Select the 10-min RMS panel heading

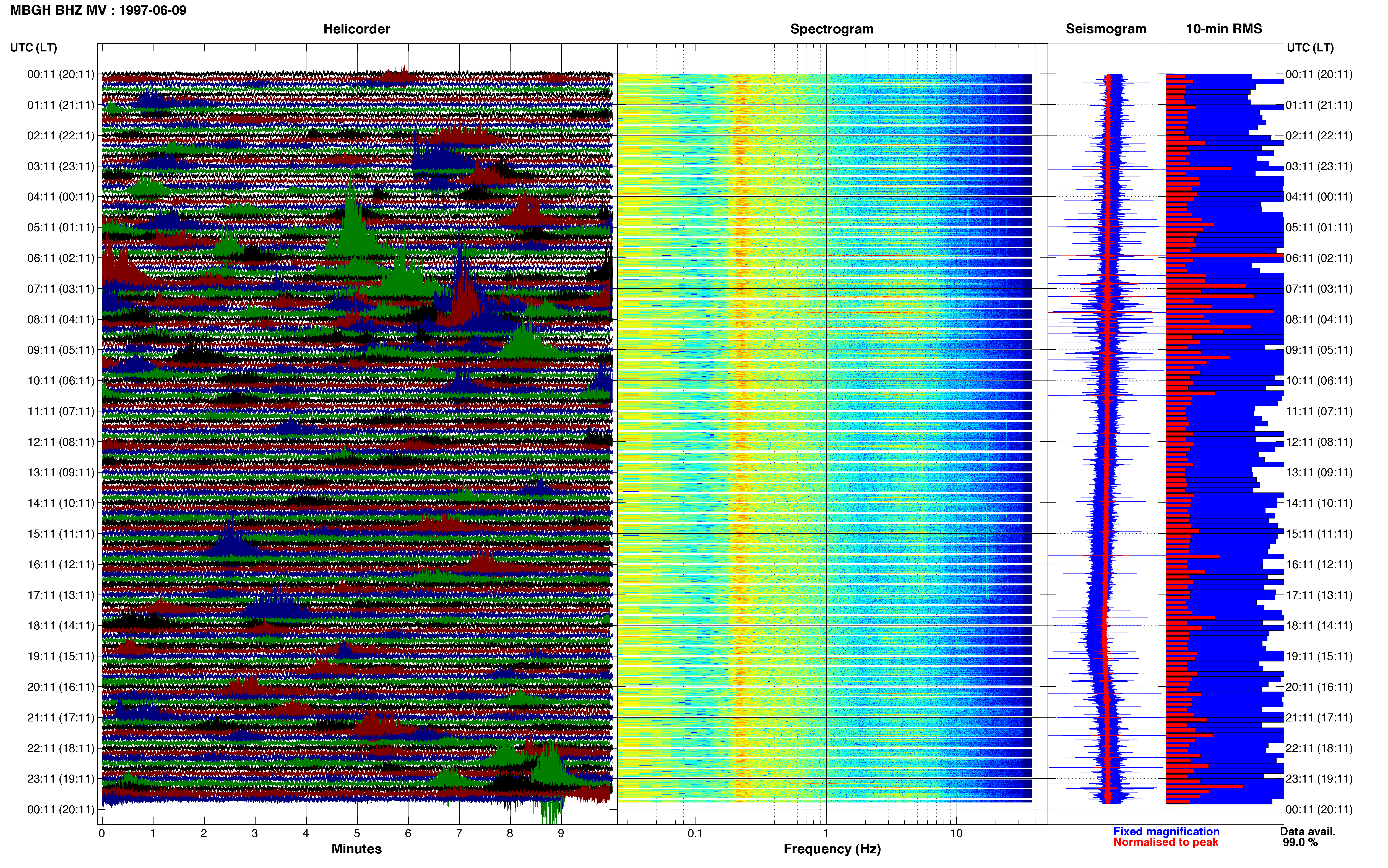[x=1224, y=29]
